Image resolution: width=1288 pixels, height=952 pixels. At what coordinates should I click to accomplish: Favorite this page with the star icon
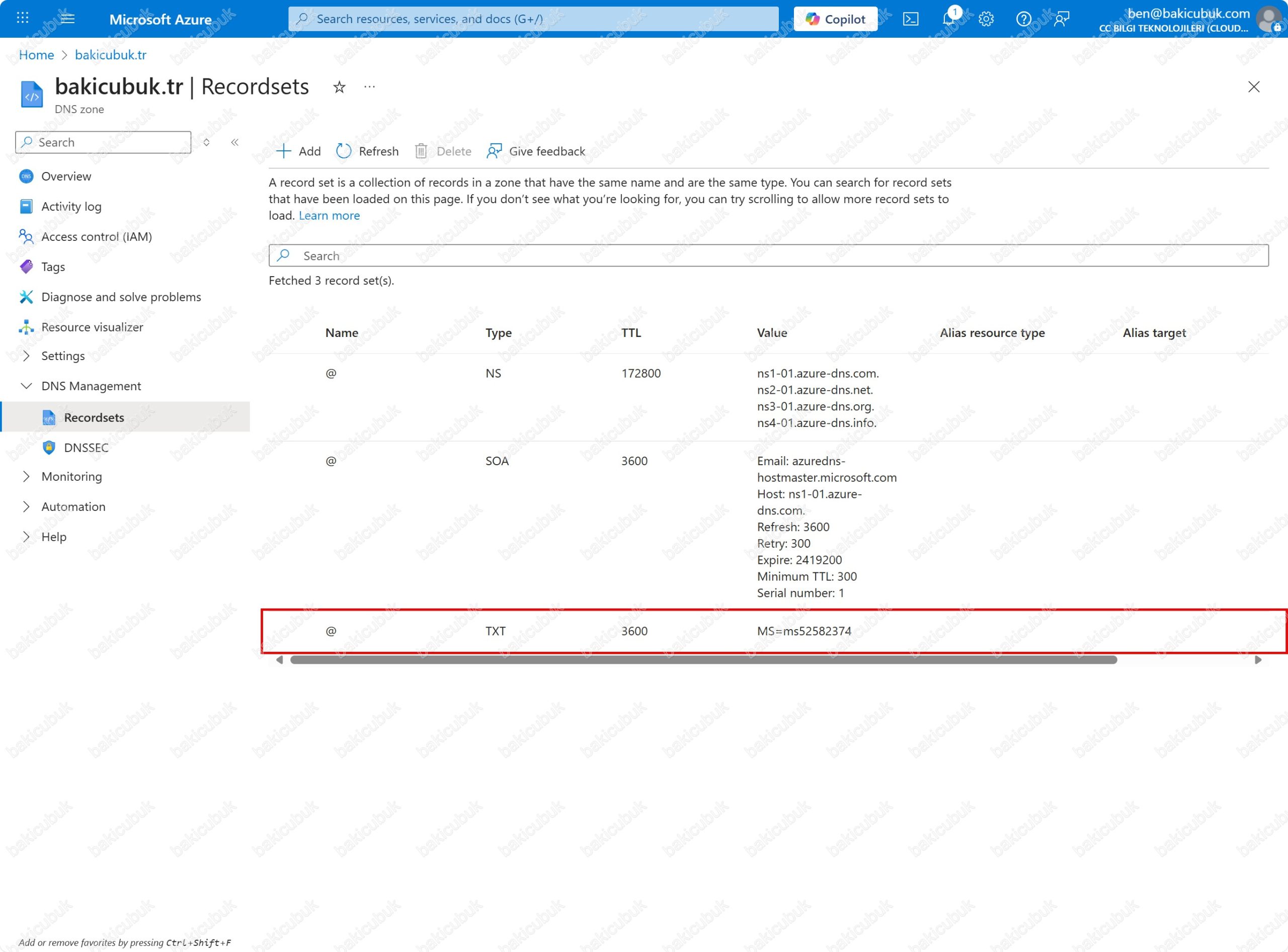[339, 87]
